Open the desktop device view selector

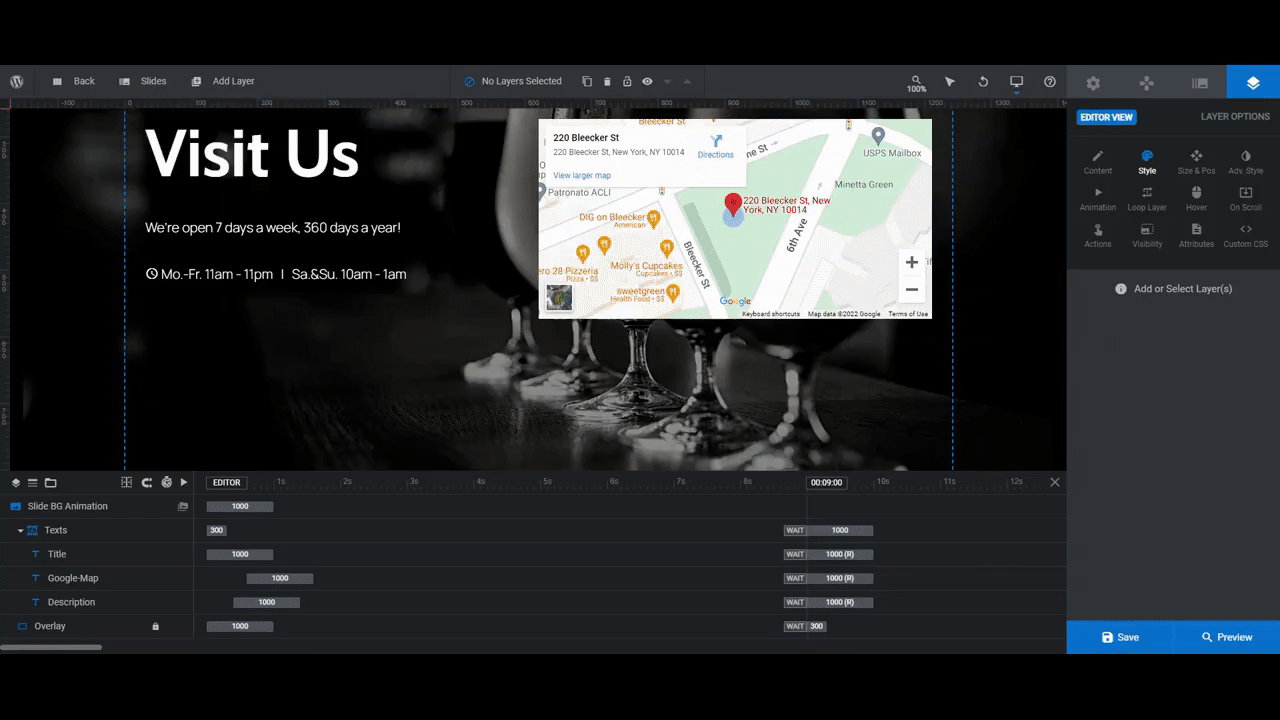pos(1017,81)
